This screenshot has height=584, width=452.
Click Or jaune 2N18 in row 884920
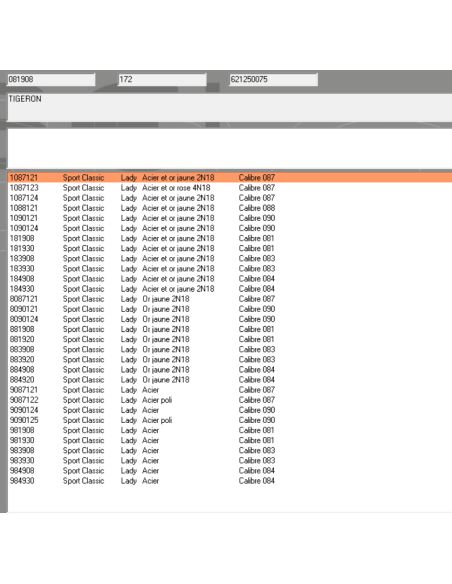point(166,380)
